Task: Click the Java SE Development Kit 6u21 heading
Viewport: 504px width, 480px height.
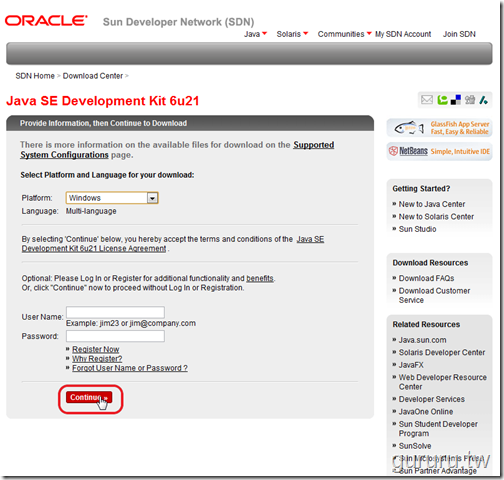Action: coord(103,101)
